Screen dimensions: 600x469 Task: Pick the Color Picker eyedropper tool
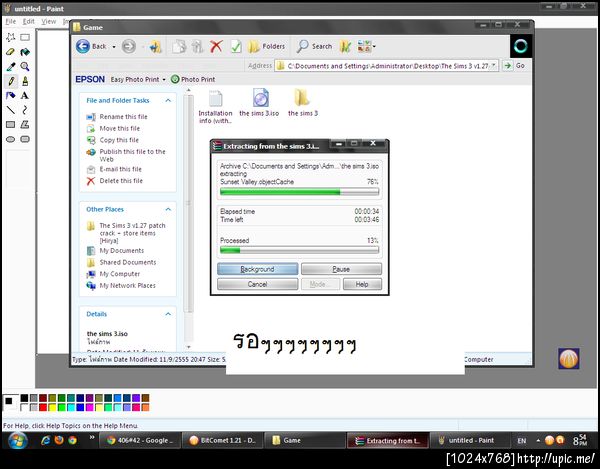11,66
